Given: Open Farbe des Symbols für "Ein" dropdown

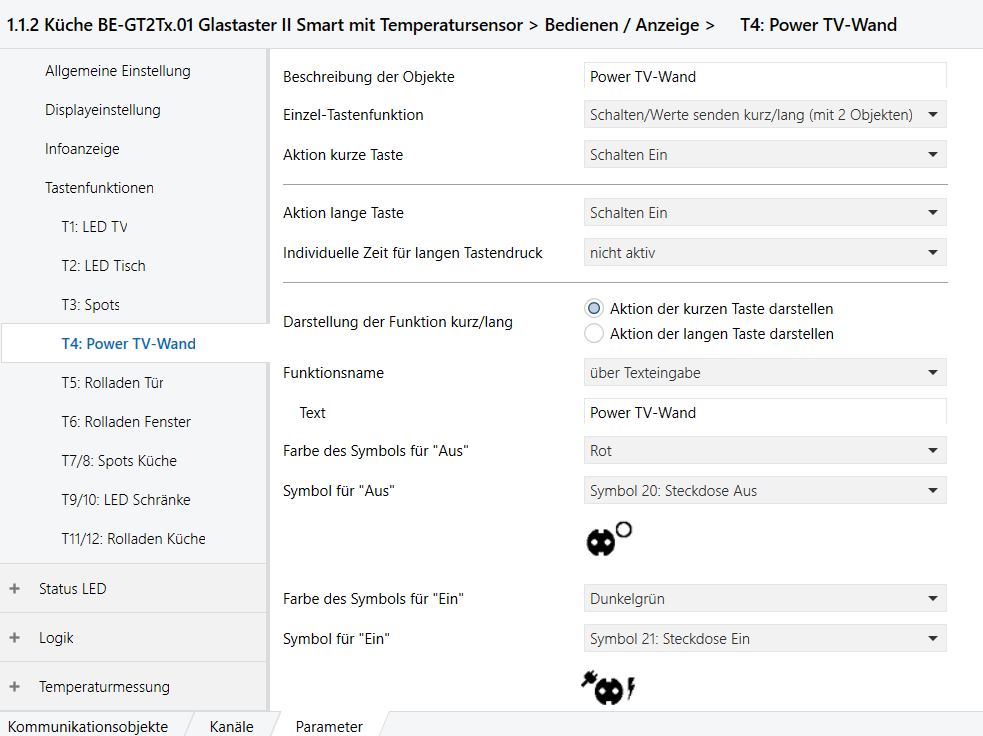Looking at the screenshot, I should pos(764,599).
